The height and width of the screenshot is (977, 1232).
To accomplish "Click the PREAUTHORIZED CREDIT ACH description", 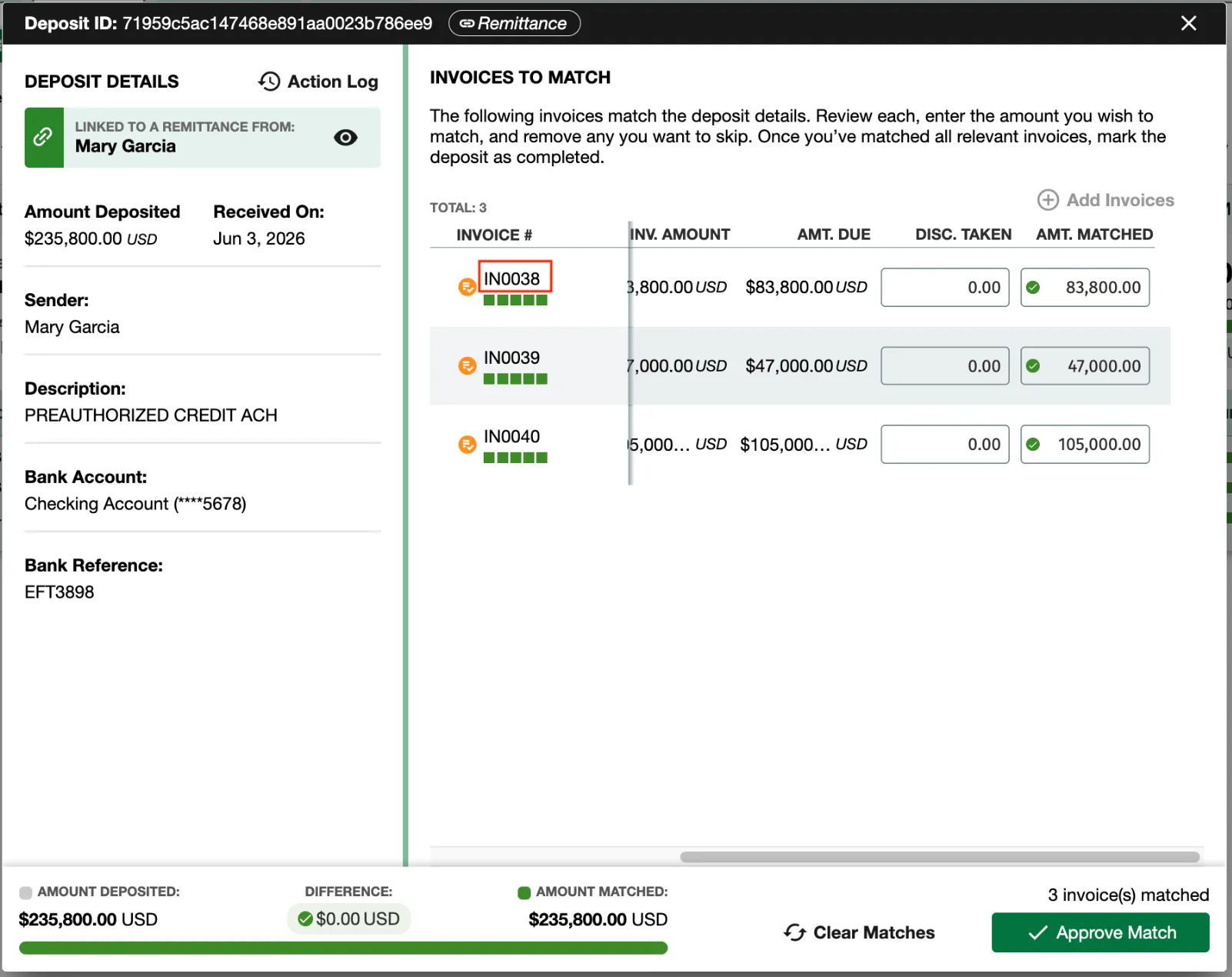I will 151,415.
